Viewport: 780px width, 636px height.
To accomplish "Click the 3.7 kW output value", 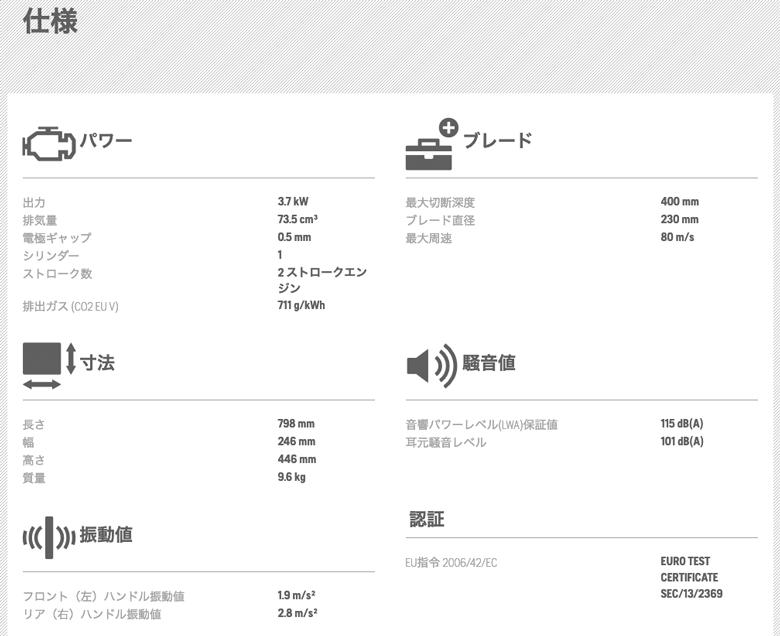I will pos(293,202).
